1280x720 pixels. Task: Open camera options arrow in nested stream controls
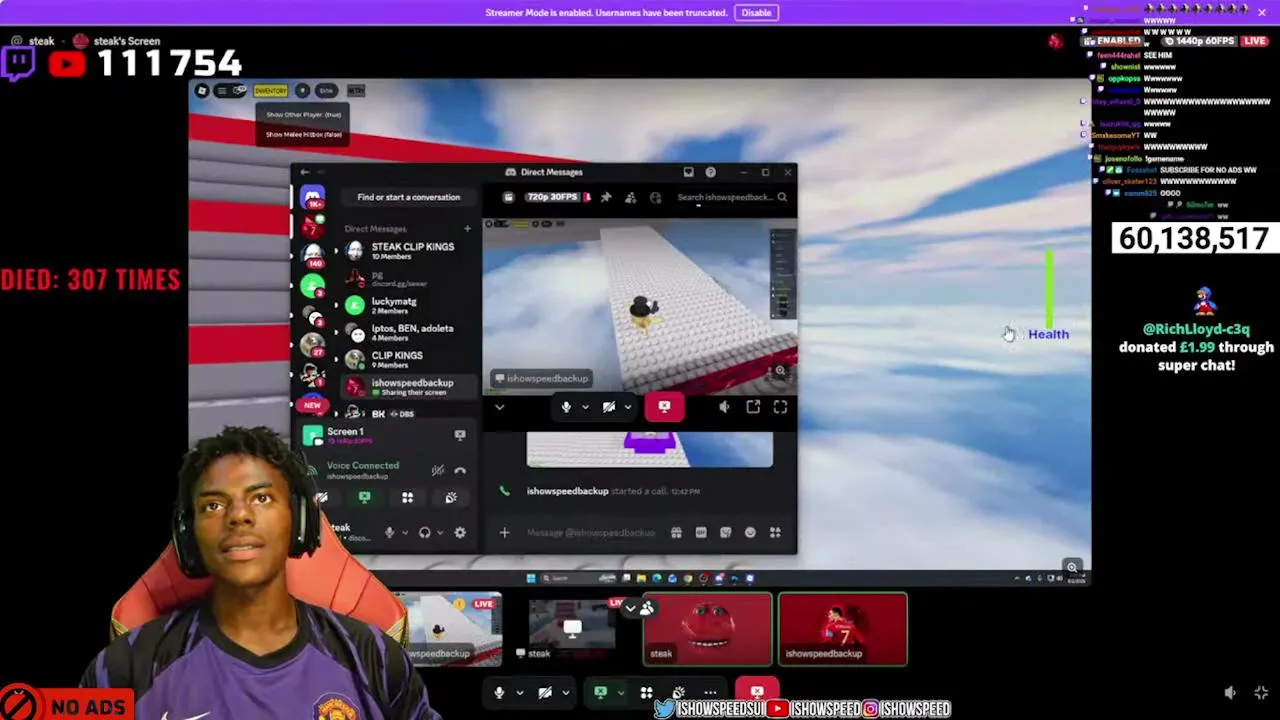pos(628,407)
